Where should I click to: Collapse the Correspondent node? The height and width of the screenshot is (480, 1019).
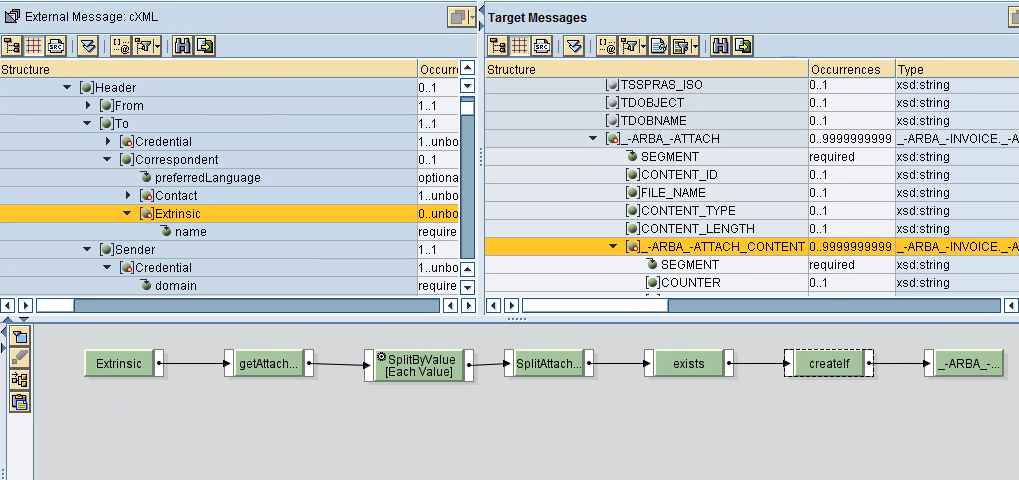pyautogui.click(x=107, y=159)
